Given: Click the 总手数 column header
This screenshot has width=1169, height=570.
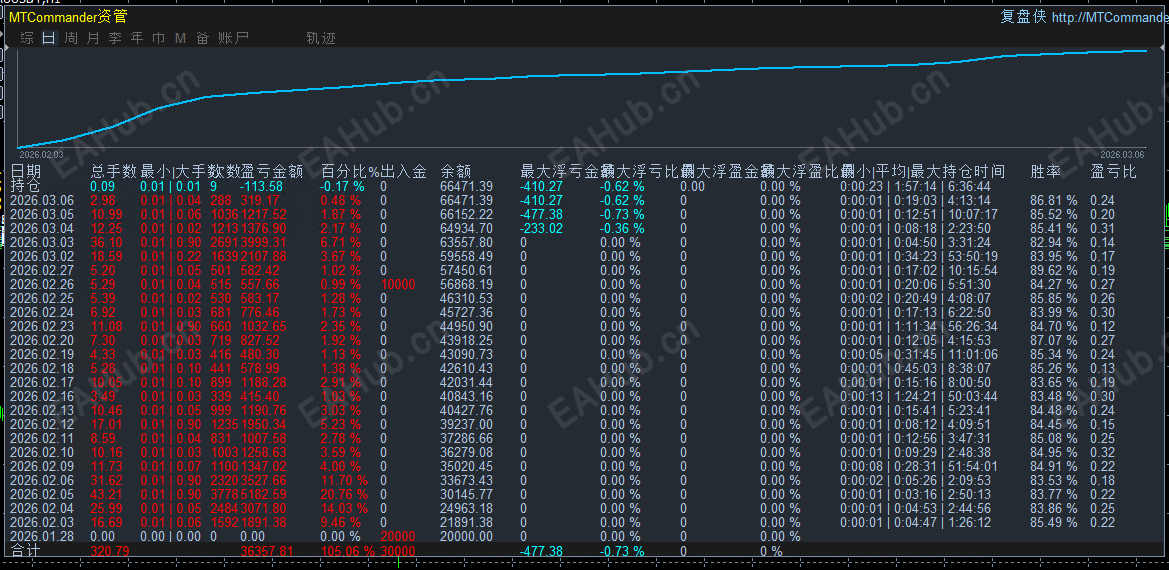Looking at the screenshot, I should (x=113, y=171).
